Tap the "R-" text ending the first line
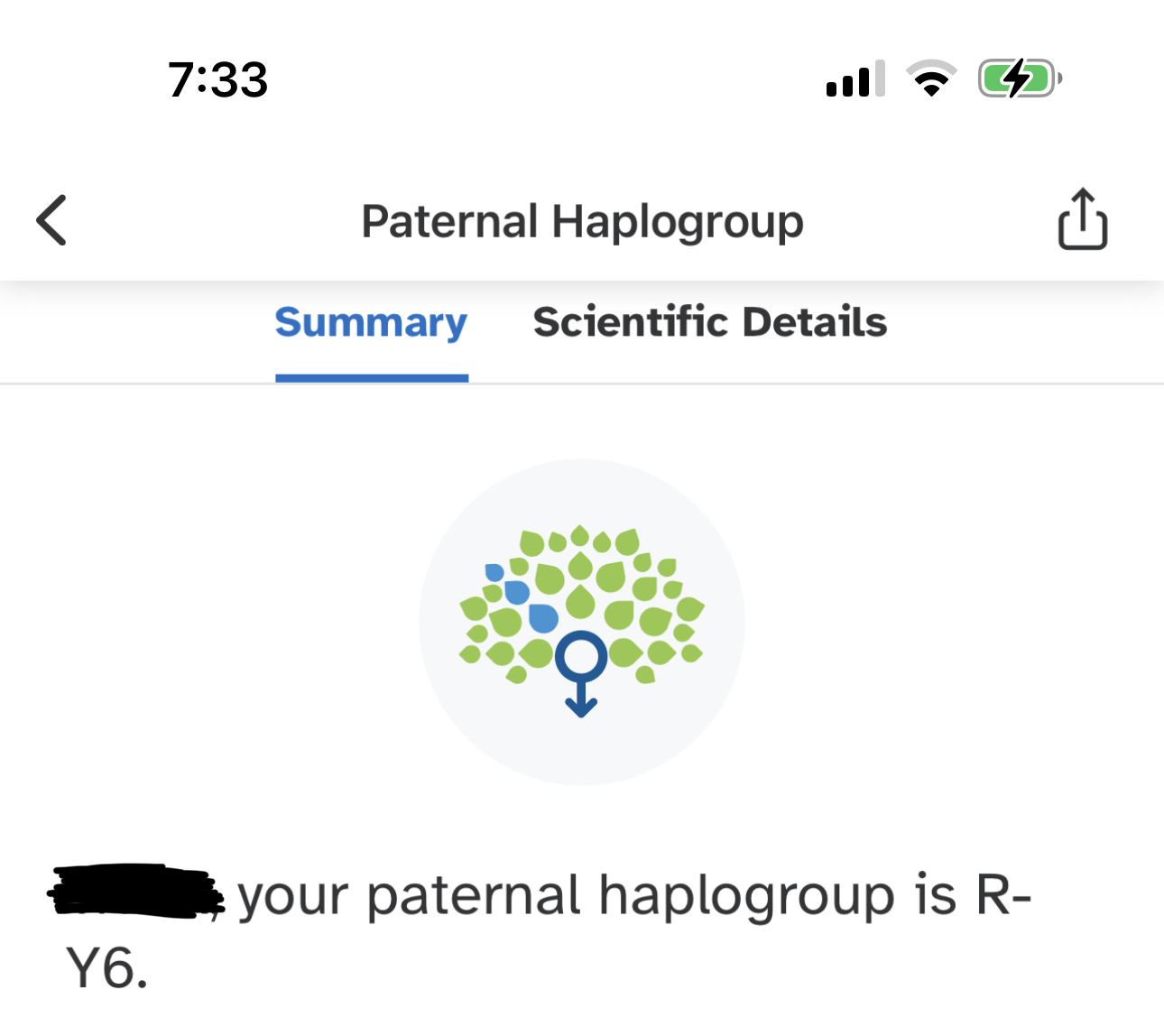 click(x=1002, y=894)
